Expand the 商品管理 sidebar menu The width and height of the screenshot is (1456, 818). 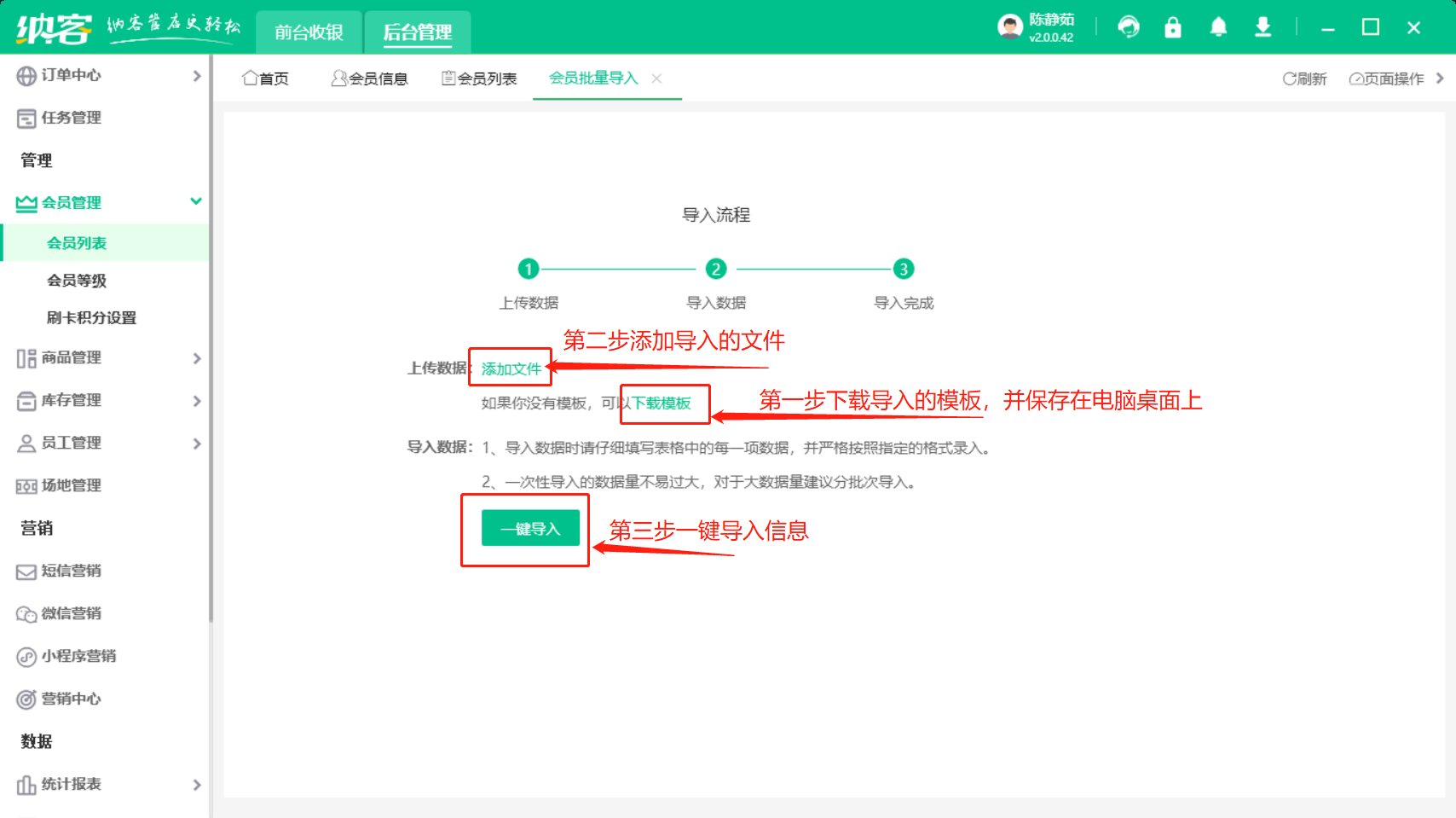pos(107,357)
